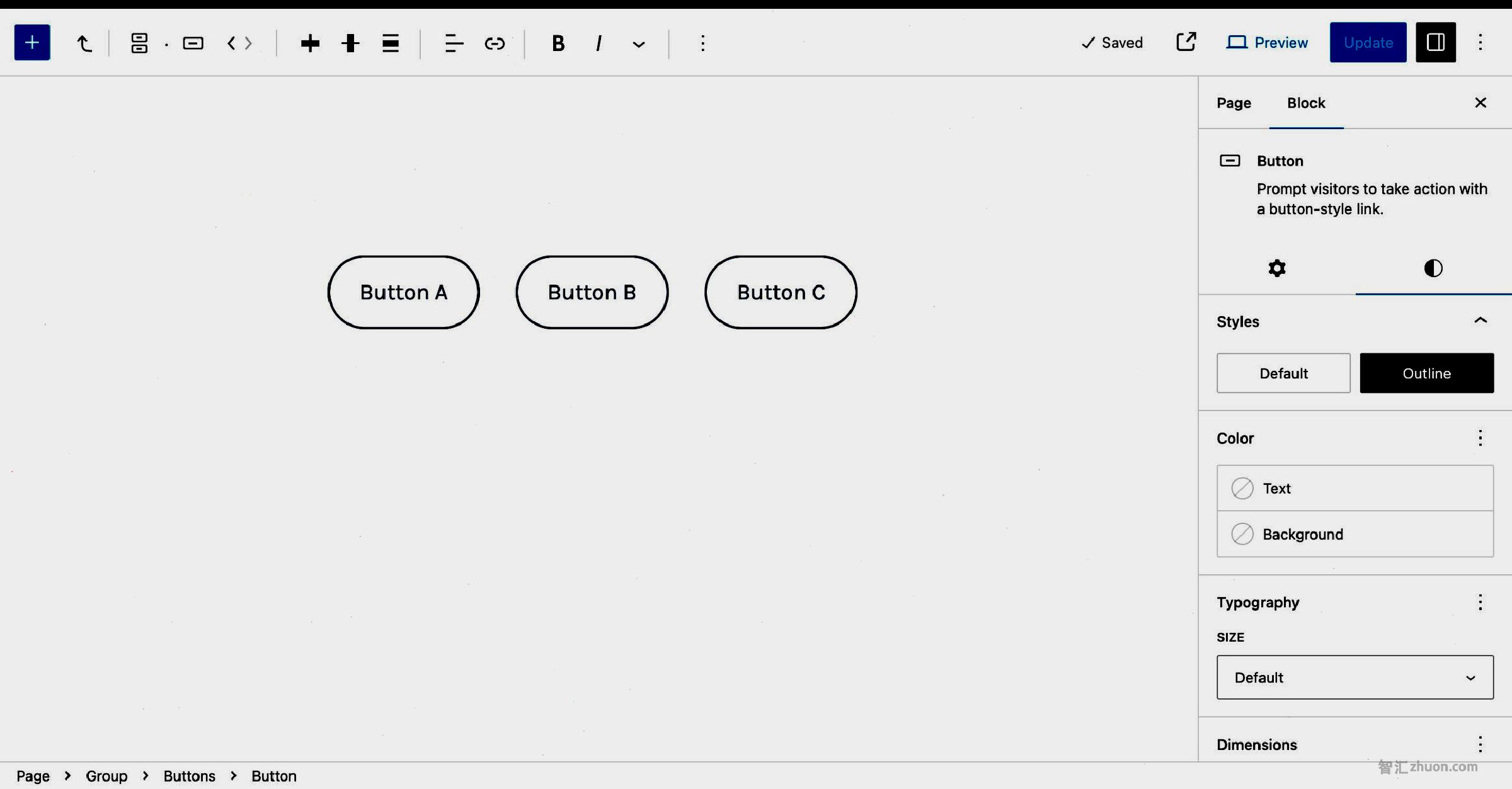Go to Page in breadcrumb
This screenshot has width=1512, height=789.
(33, 776)
